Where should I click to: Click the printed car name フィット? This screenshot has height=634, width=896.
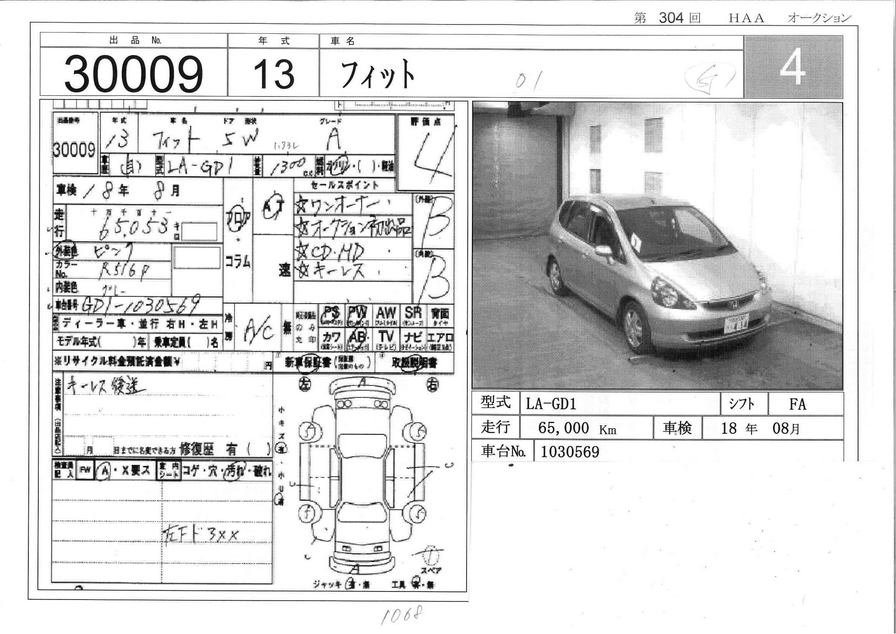coord(377,74)
